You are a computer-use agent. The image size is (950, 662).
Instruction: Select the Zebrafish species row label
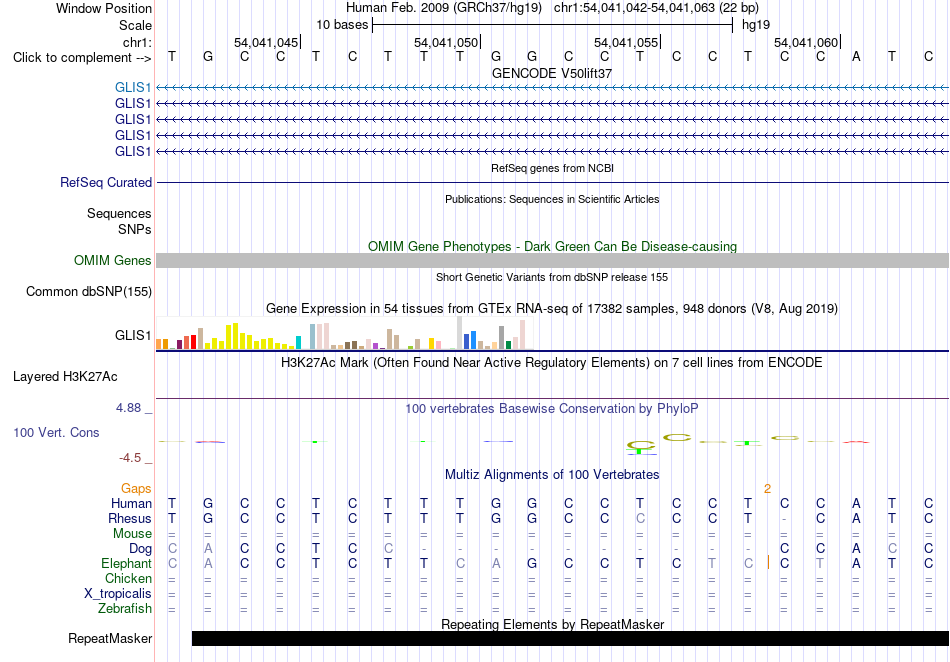click(125, 608)
